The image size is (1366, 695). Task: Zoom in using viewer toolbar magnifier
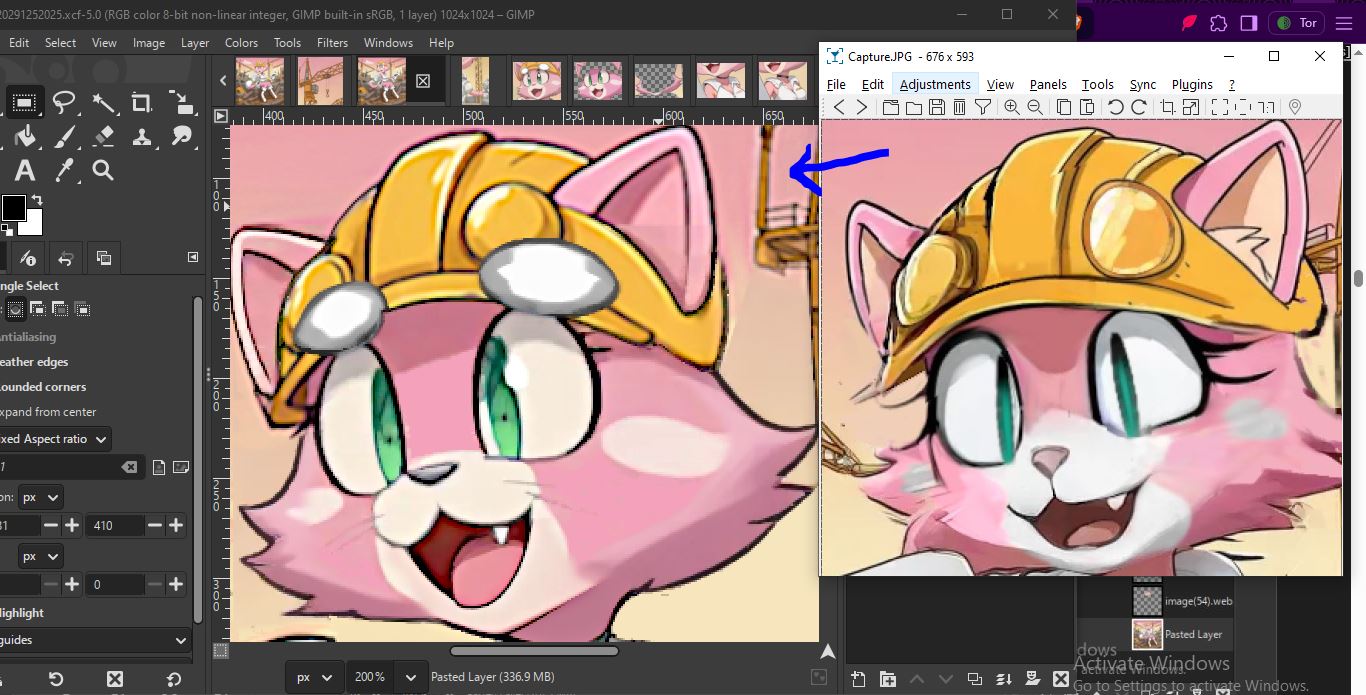click(1012, 107)
